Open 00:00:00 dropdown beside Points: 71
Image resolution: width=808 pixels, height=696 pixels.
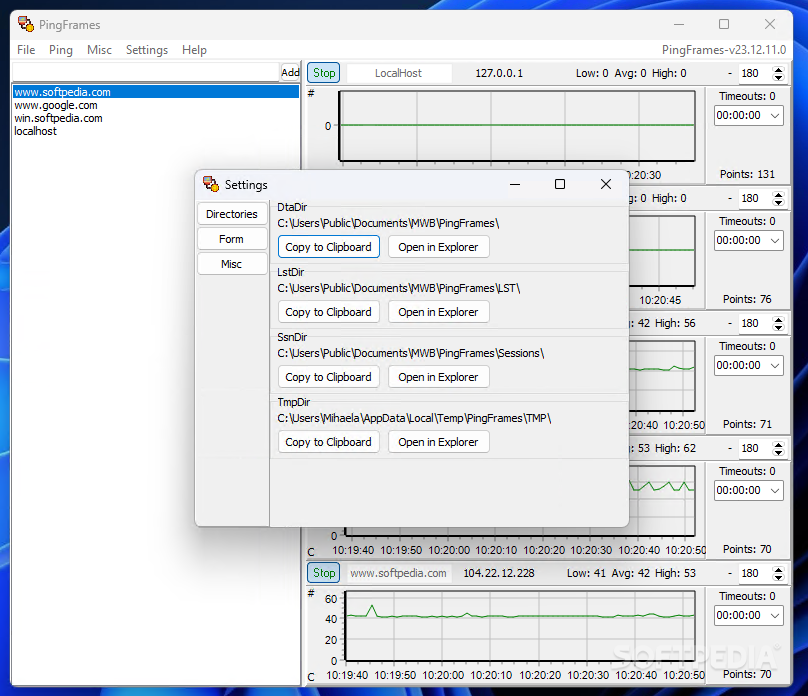[x=749, y=365]
